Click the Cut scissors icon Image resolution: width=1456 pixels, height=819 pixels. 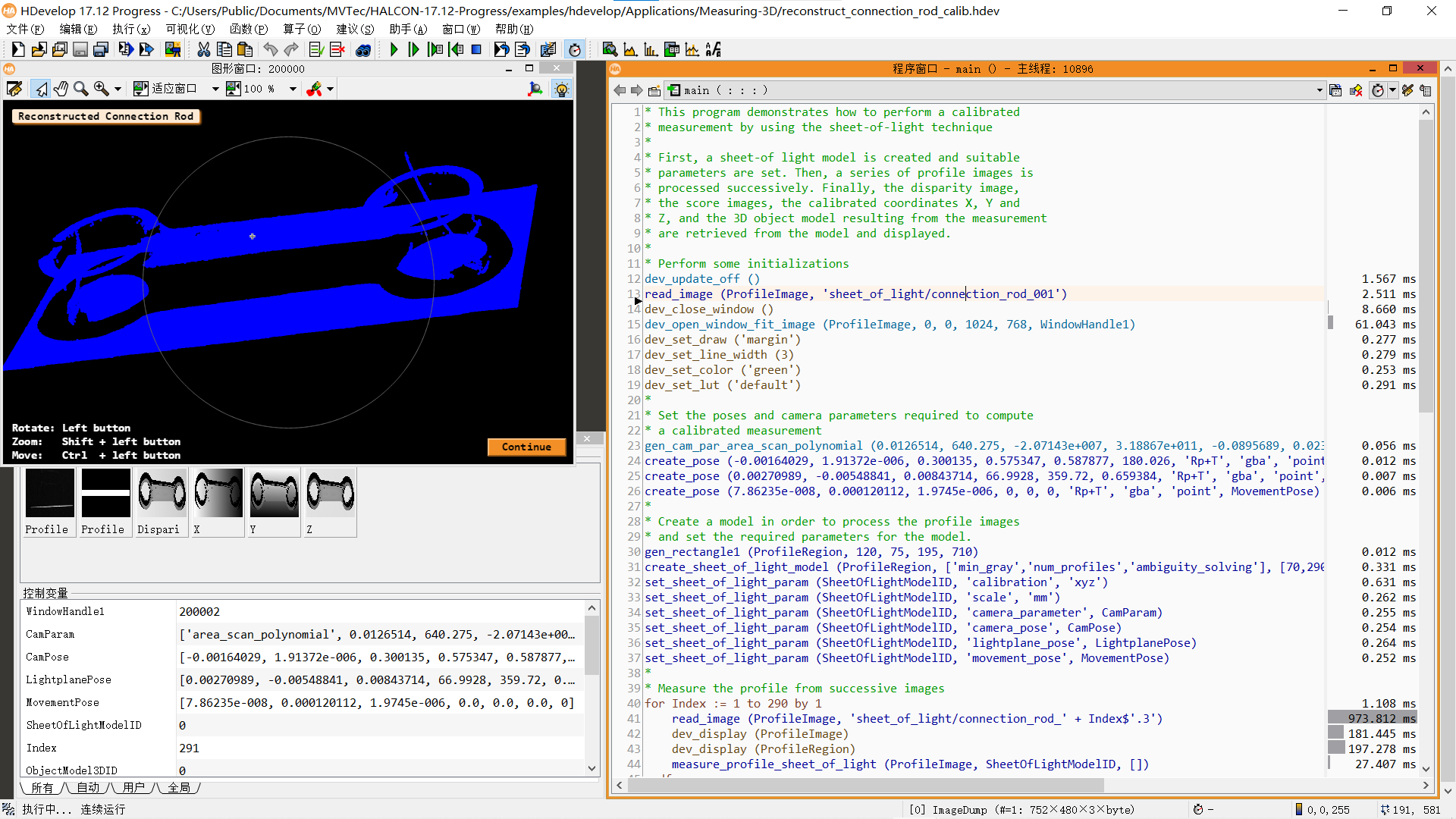tap(203, 50)
